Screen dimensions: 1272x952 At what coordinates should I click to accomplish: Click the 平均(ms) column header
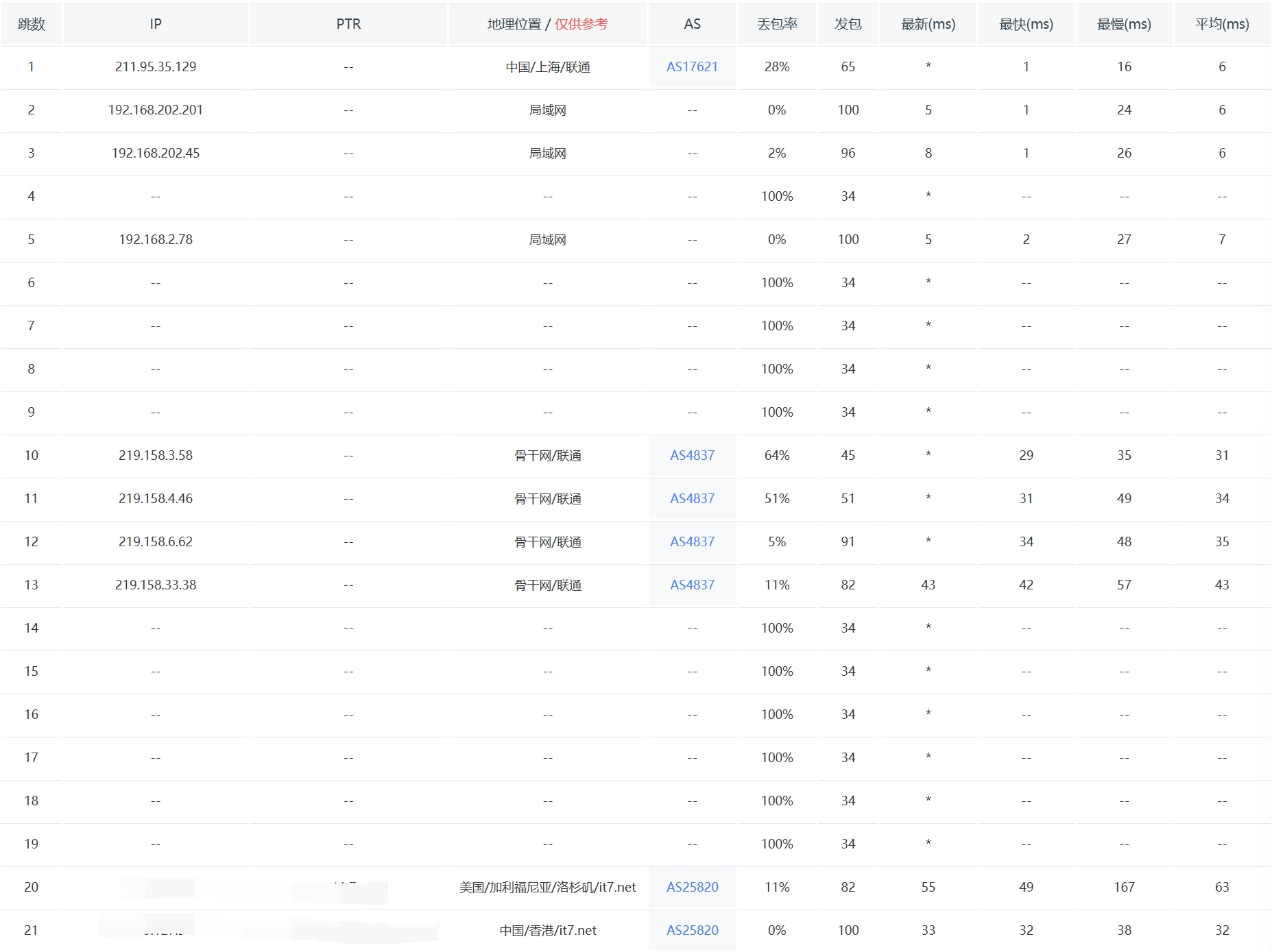point(1222,24)
